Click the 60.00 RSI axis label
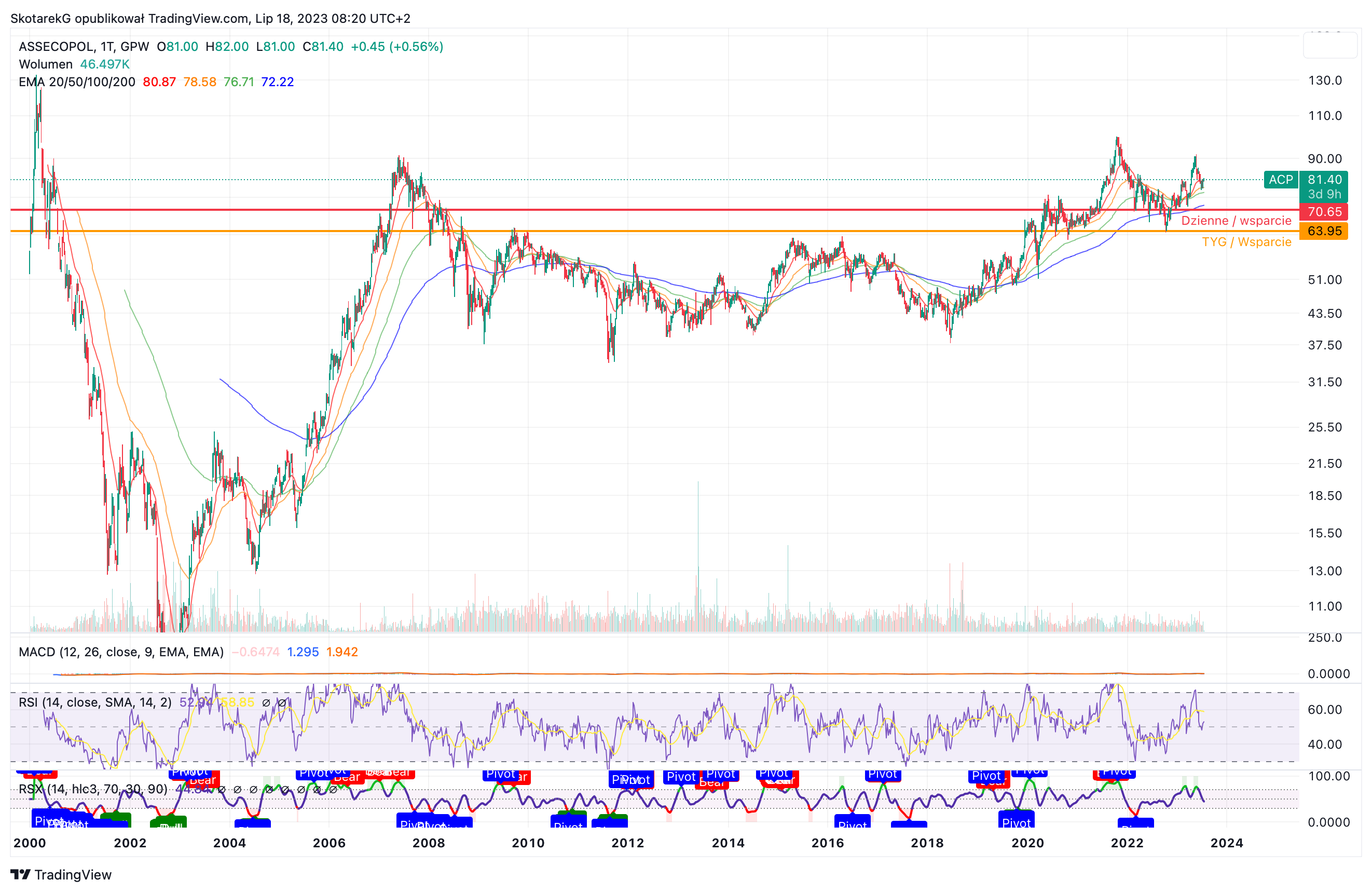Viewport: 1372px width, 893px height. (1325, 710)
